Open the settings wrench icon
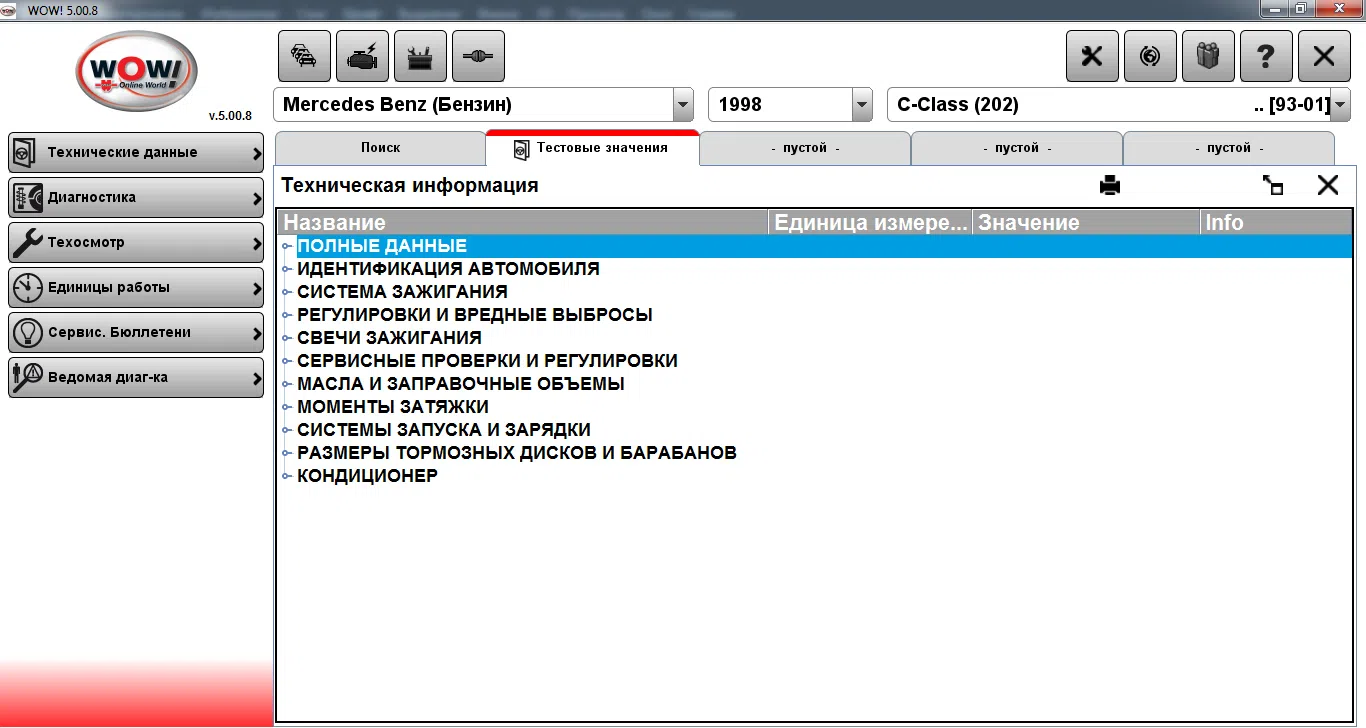The width and height of the screenshot is (1366, 728). [1091, 56]
